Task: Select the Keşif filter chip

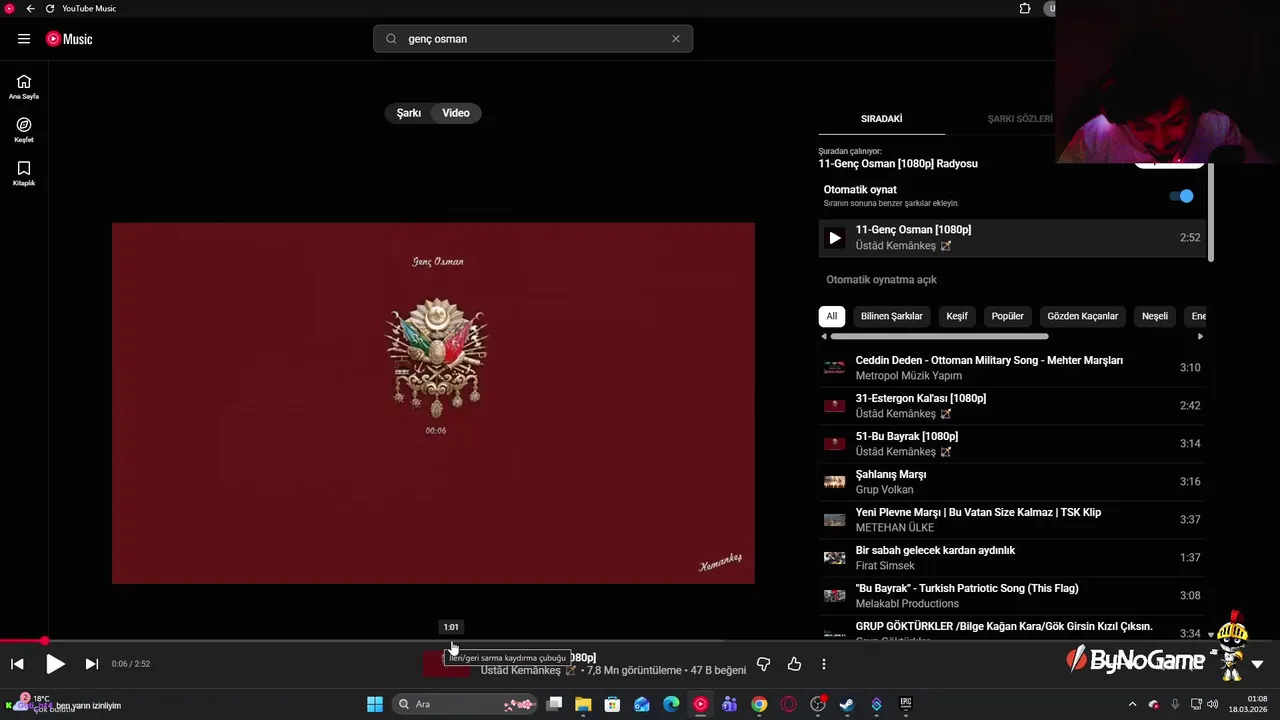Action: [957, 316]
